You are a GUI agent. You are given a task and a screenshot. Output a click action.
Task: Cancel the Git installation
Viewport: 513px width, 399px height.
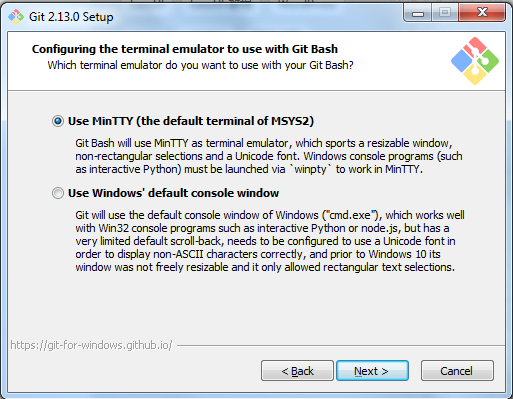[457, 371]
